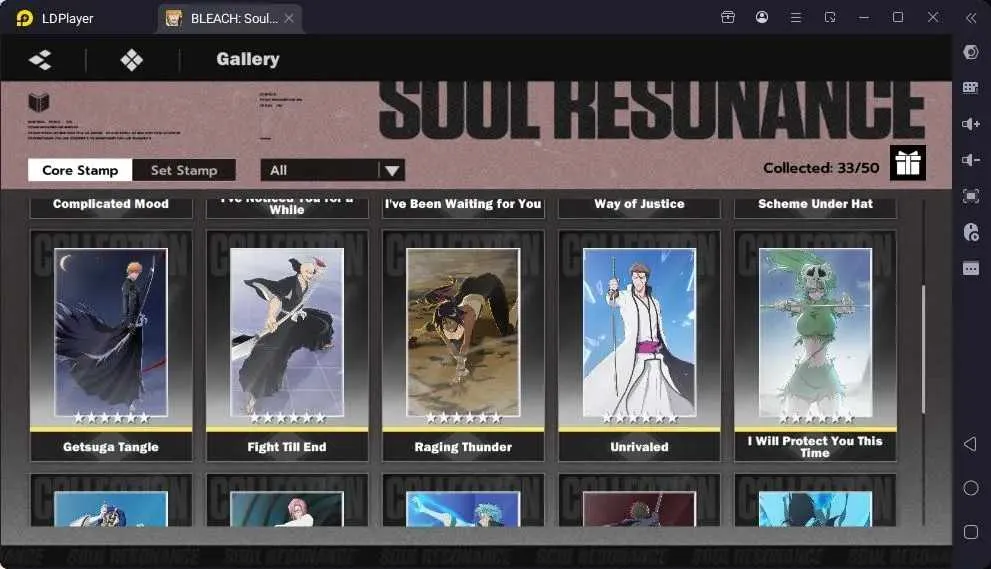Tap the Android recent apps square
The width and height of the screenshot is (991, 569).
[971, 532]
